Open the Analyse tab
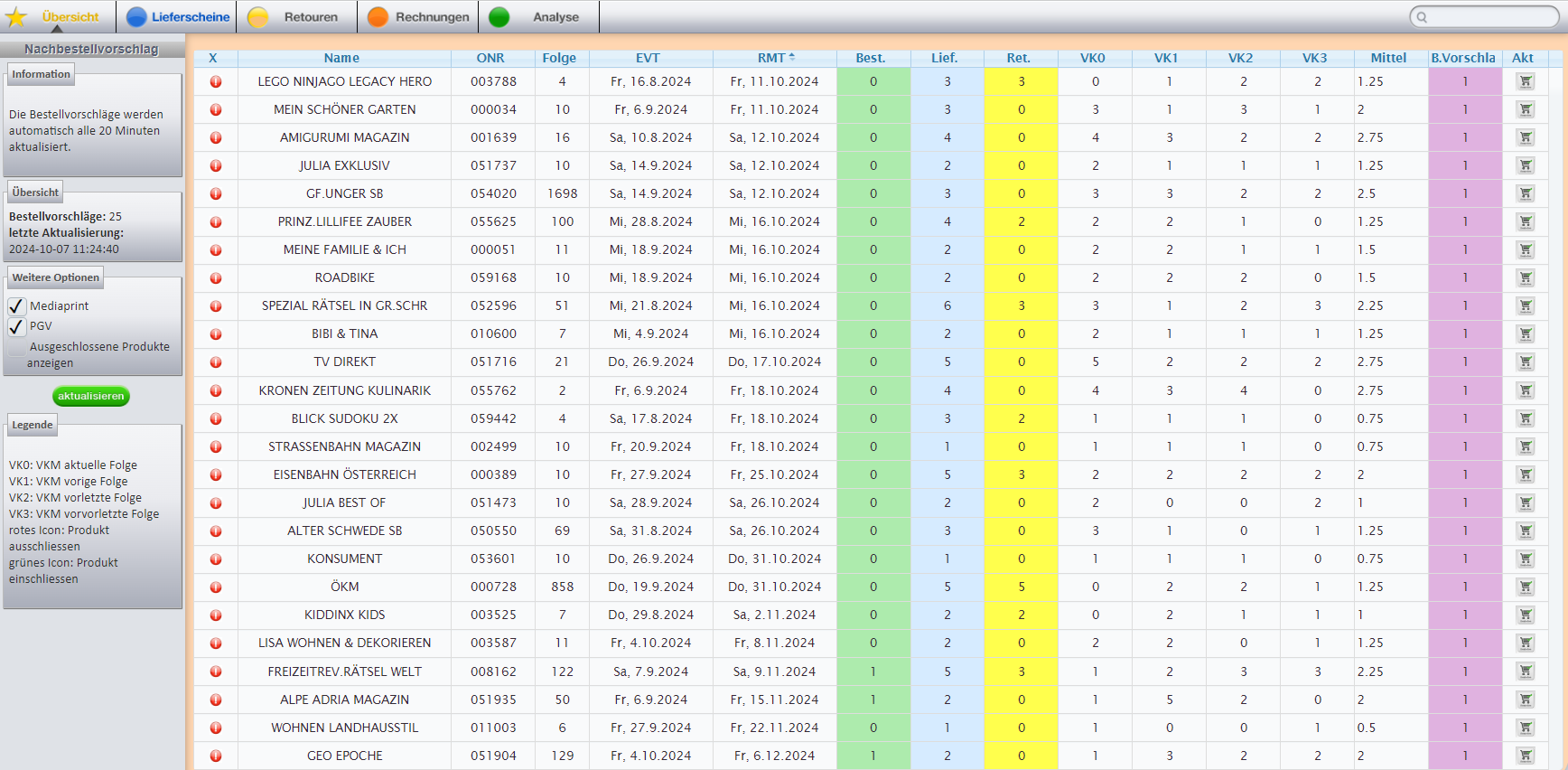Screen dimensions: 1568x770 [542, 17]
